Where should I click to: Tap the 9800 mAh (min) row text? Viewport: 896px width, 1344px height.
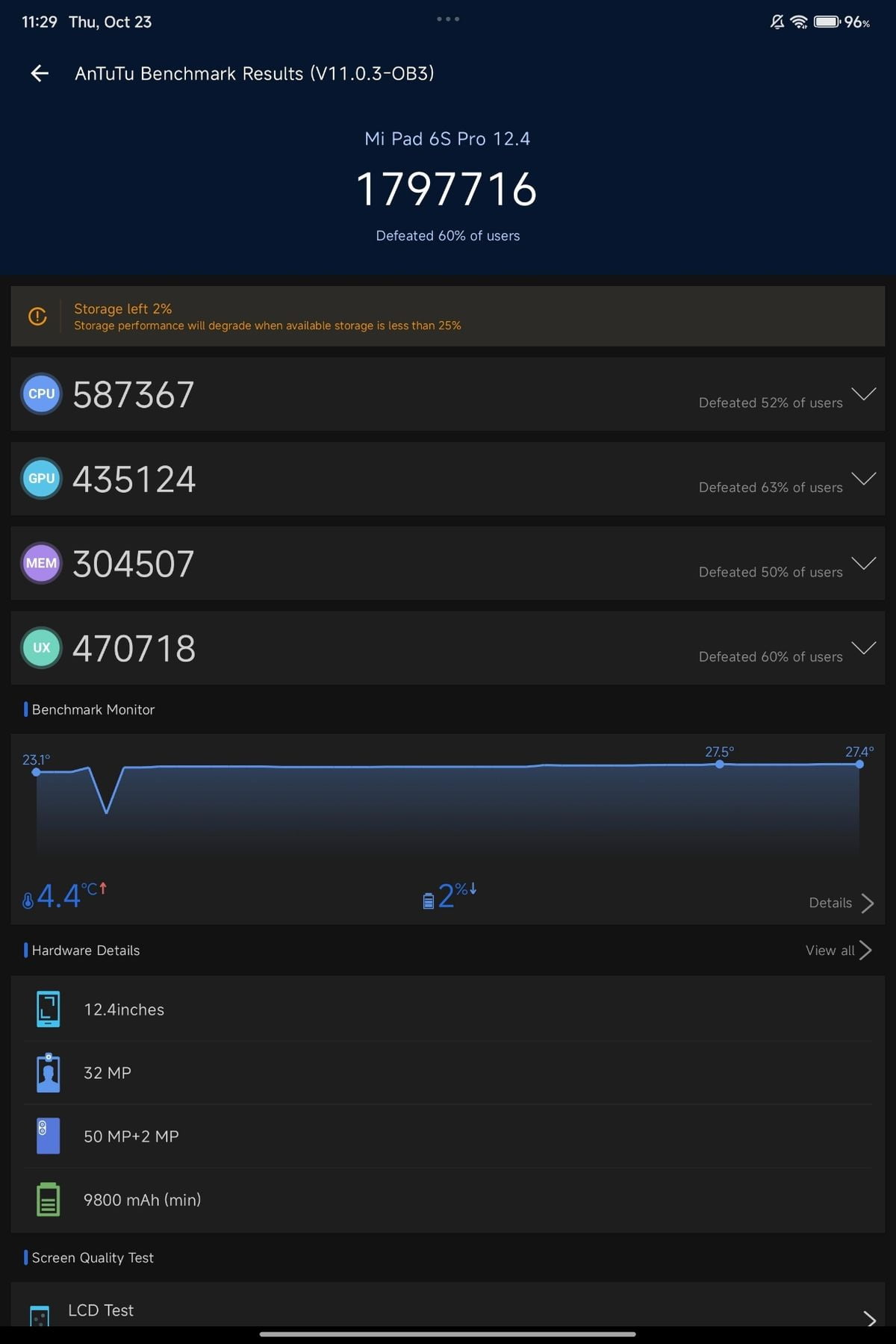pyautogui.click(x=143, y=1200)
